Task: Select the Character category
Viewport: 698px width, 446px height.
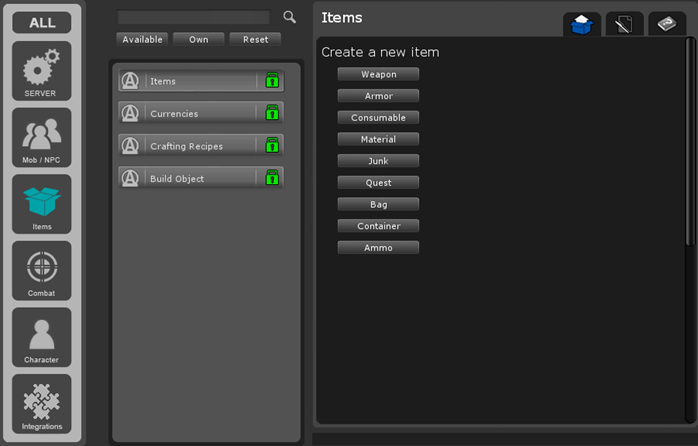Action: click(x=41, y=338)
